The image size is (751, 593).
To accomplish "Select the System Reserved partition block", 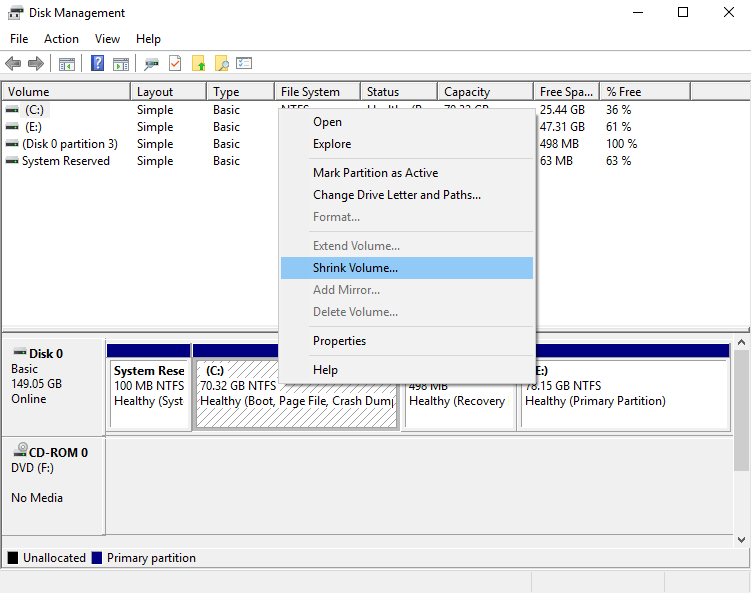I will pyautogui.click(x=149, y=394).
